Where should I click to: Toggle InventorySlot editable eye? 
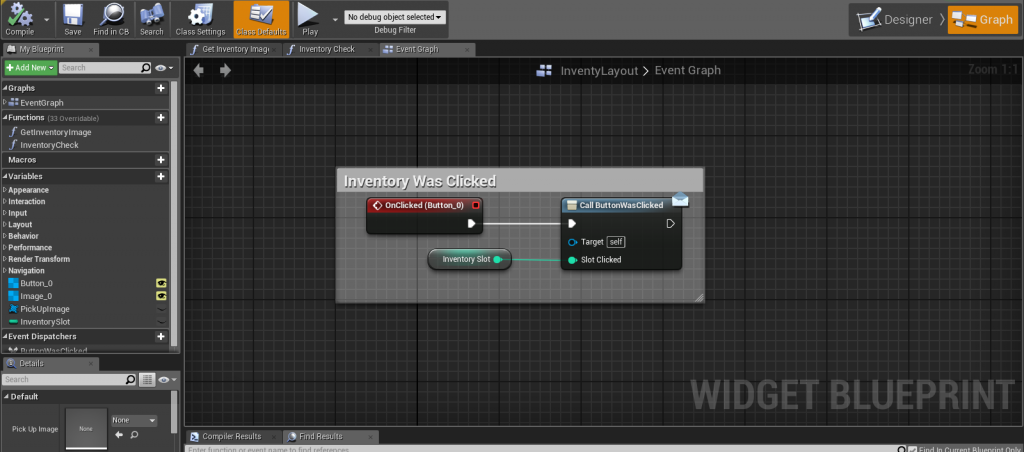(x=161, y=321)
